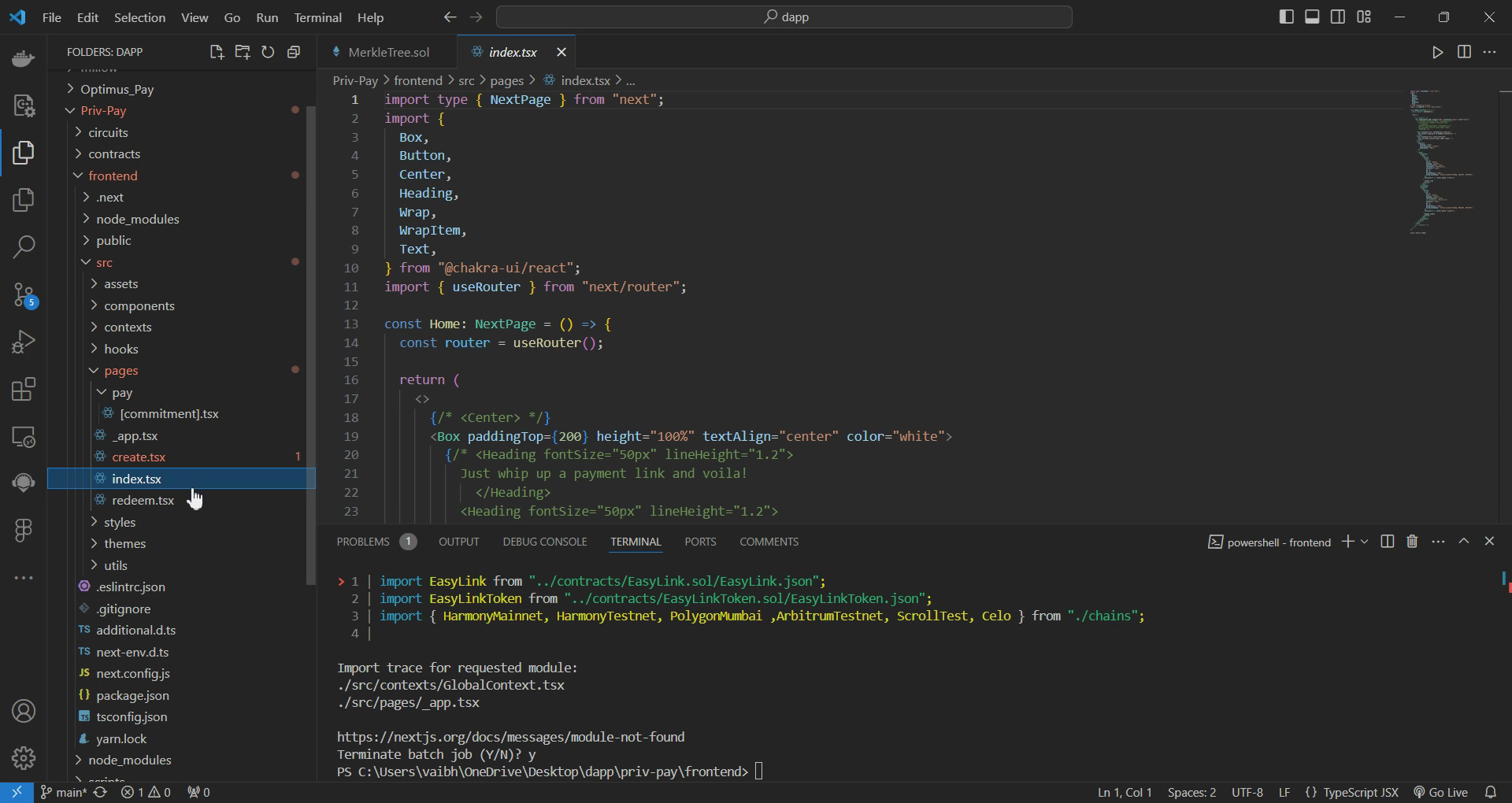Close the bottom terminal panel
Viewport: 1512px width, 803px height.
pos(1489,542)
